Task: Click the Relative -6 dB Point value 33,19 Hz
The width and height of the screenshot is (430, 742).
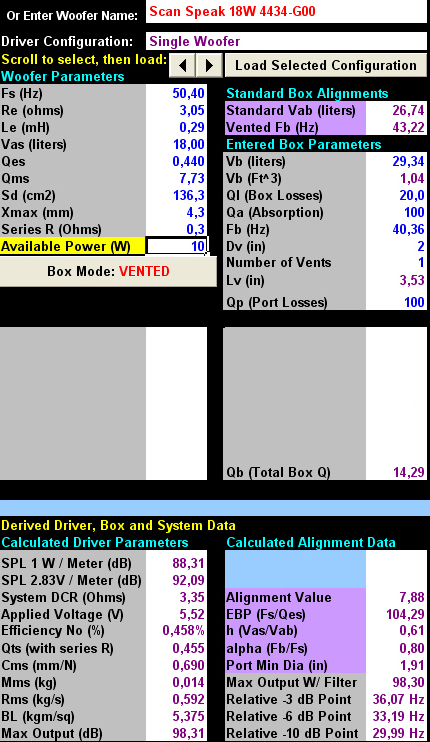Action: point(399,716)
